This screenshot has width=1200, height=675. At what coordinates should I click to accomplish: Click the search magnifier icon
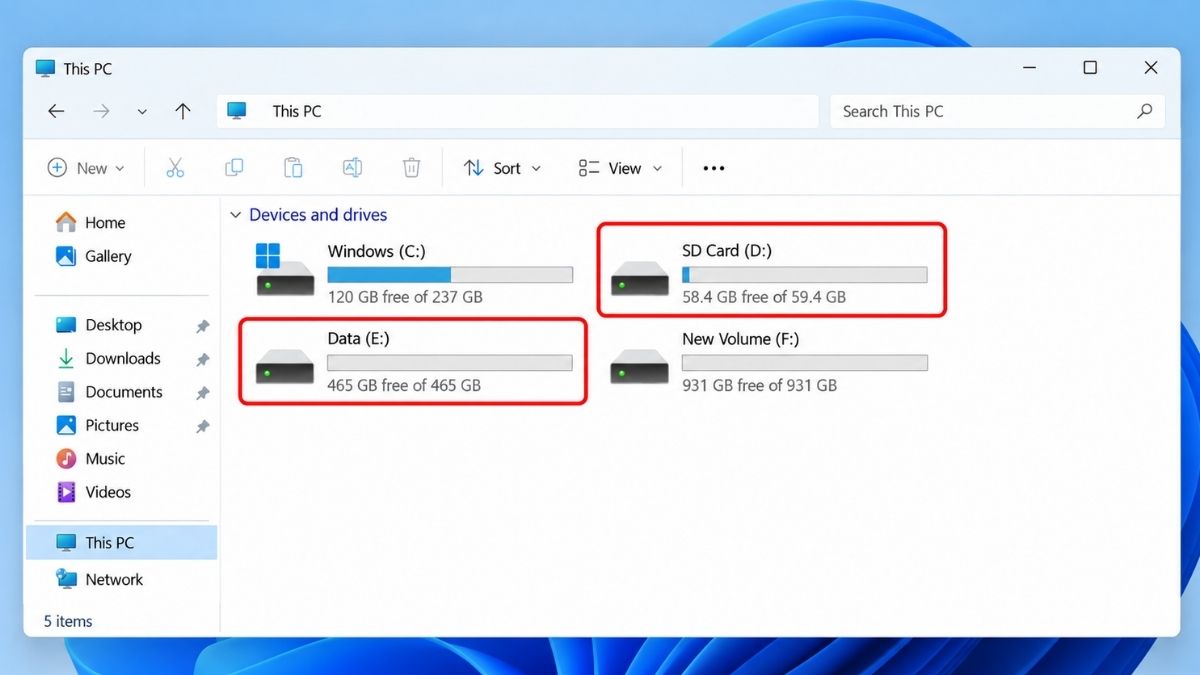pyautogui.click(x=1145, y=111)
